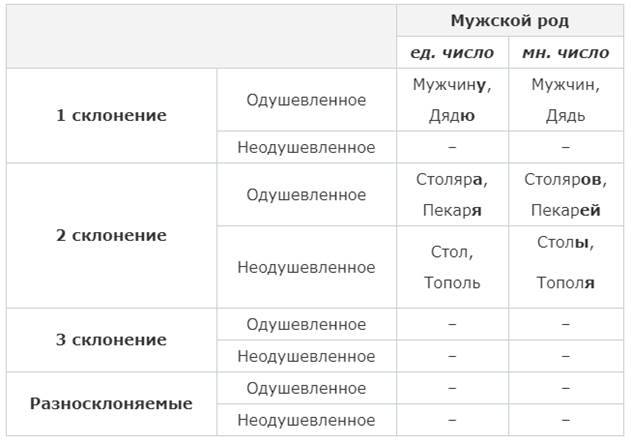Viewport: 631px width, 444px height.
Task: Click the word 'Столяра' in singular column
Action: click(450, 180)
